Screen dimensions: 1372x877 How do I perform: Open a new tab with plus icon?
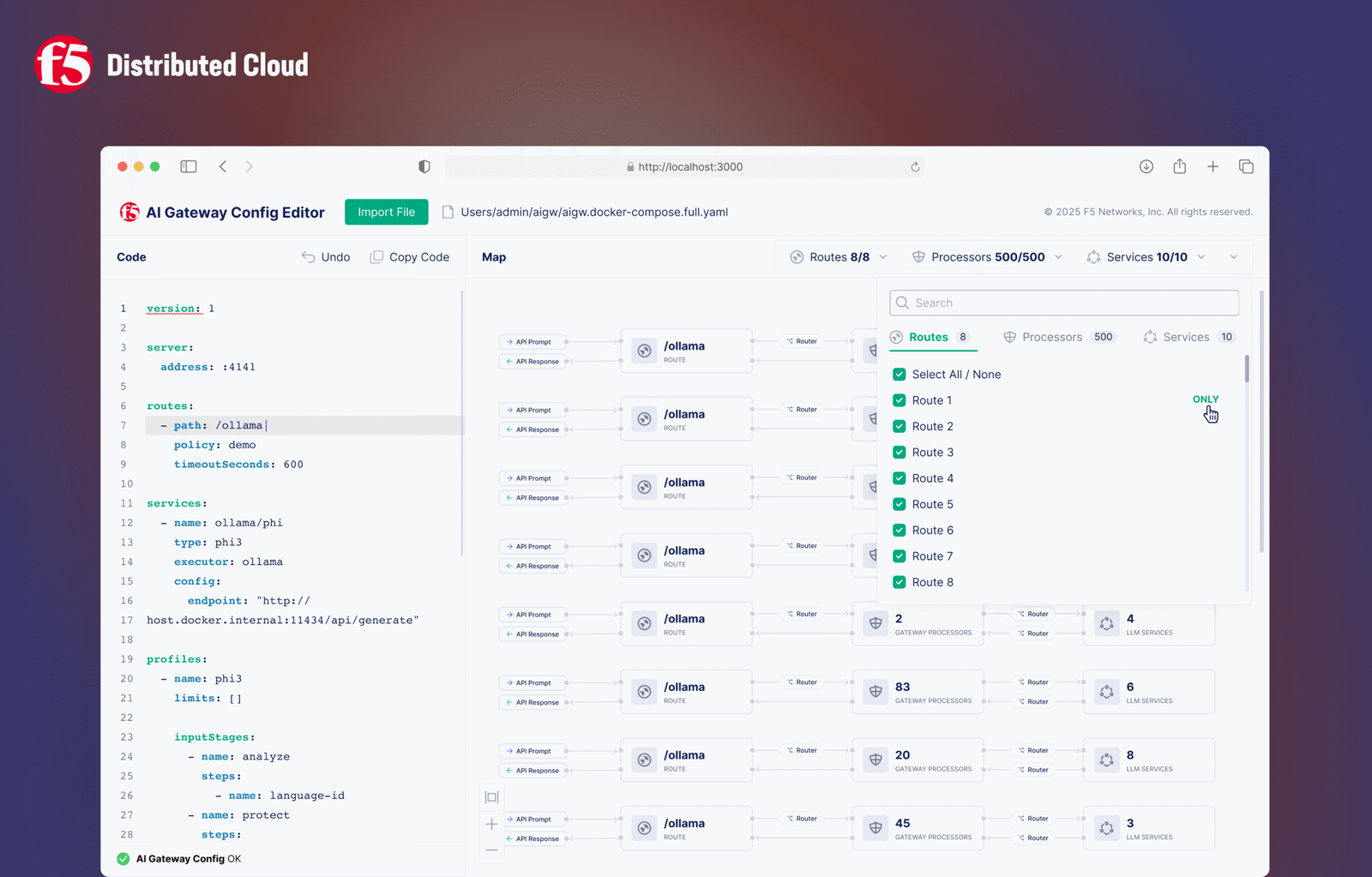point(1213,166)
